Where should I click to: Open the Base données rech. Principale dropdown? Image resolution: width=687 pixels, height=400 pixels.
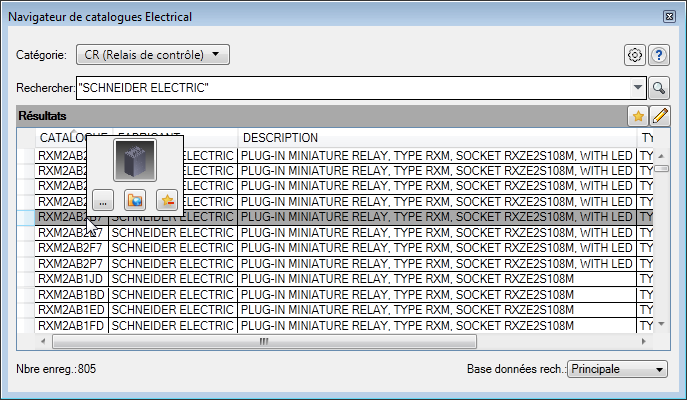pyautogui.click(x=617, y=369)
